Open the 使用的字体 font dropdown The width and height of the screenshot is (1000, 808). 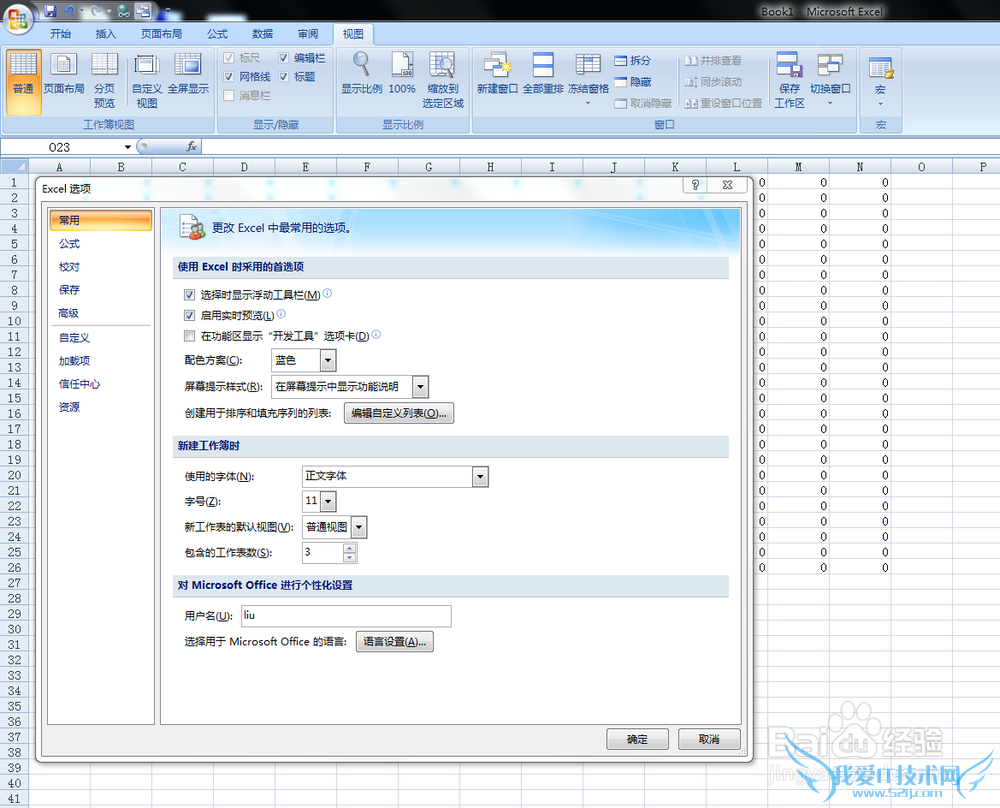480,477
